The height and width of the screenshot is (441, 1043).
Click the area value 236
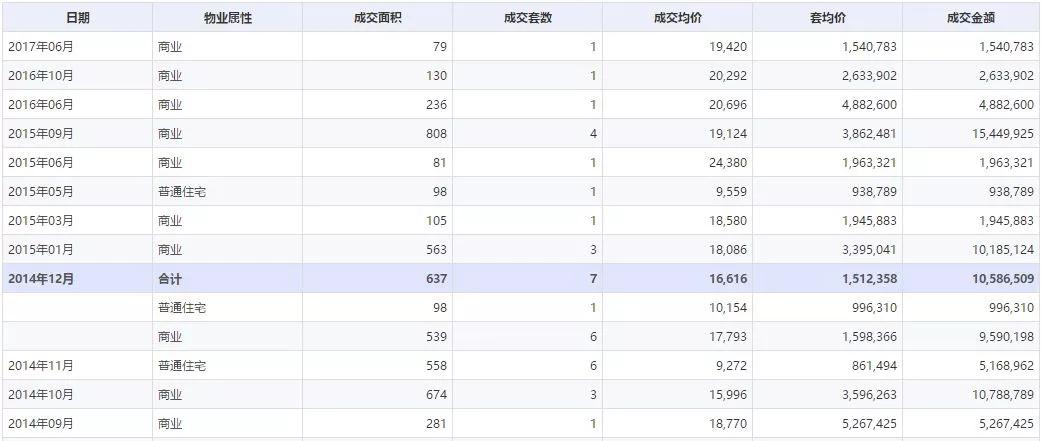tap(436, 104)
